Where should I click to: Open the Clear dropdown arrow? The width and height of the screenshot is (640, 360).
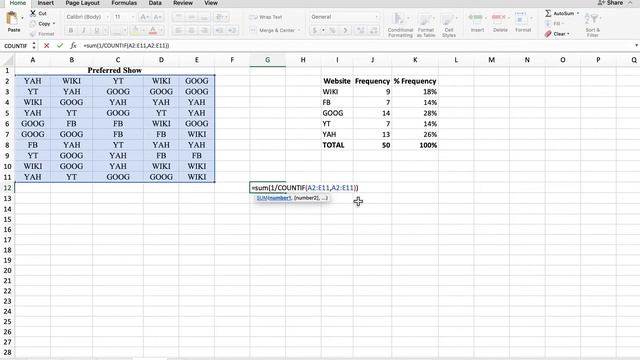click(568, 34)
